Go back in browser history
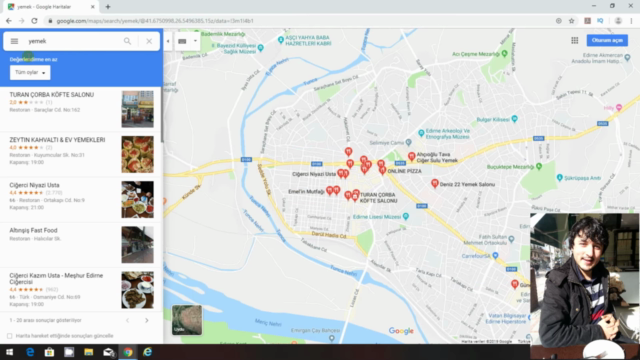Screen dimensions: 640x360 point(9,21)
